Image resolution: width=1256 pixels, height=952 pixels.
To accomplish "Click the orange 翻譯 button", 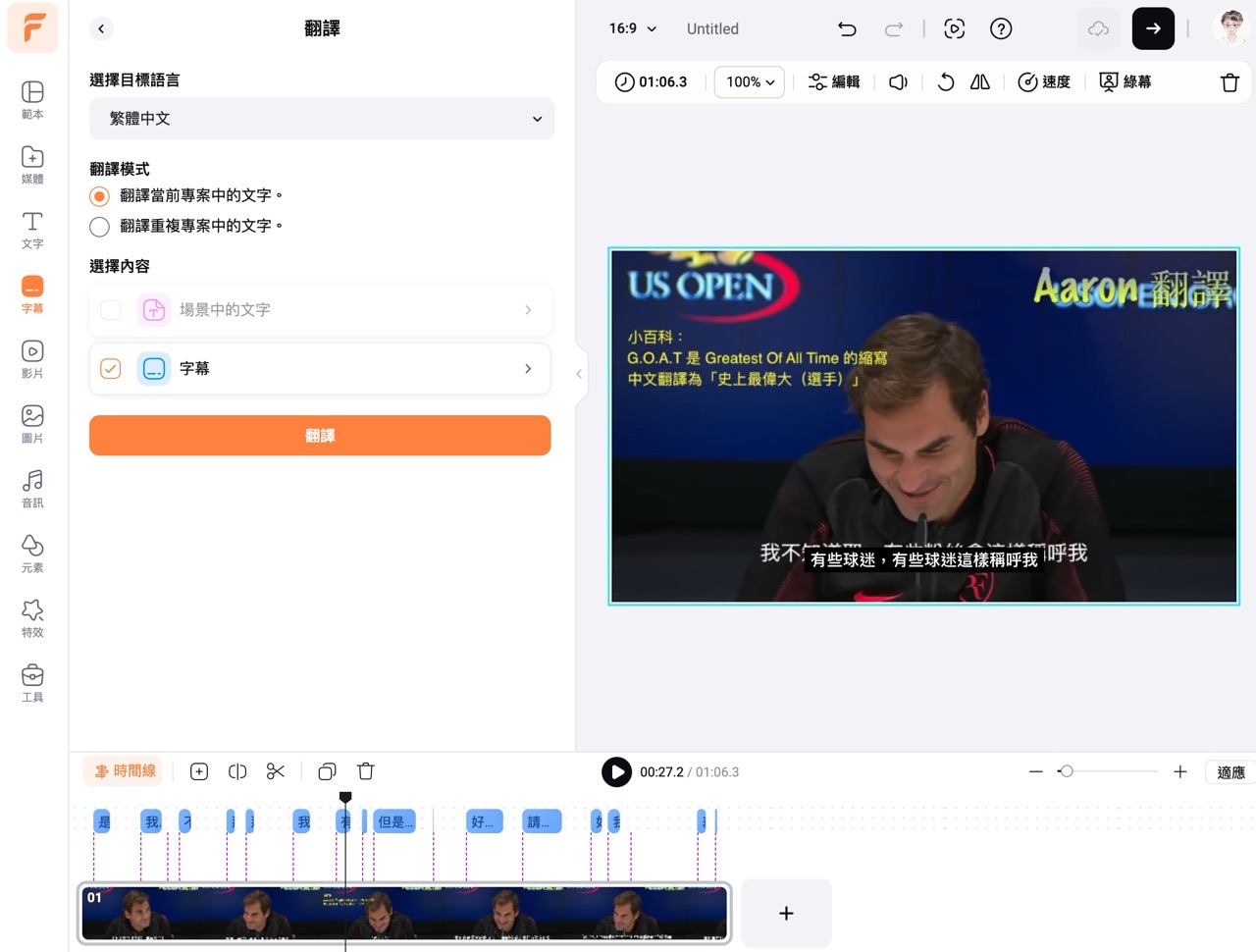I will pos(320,436).
